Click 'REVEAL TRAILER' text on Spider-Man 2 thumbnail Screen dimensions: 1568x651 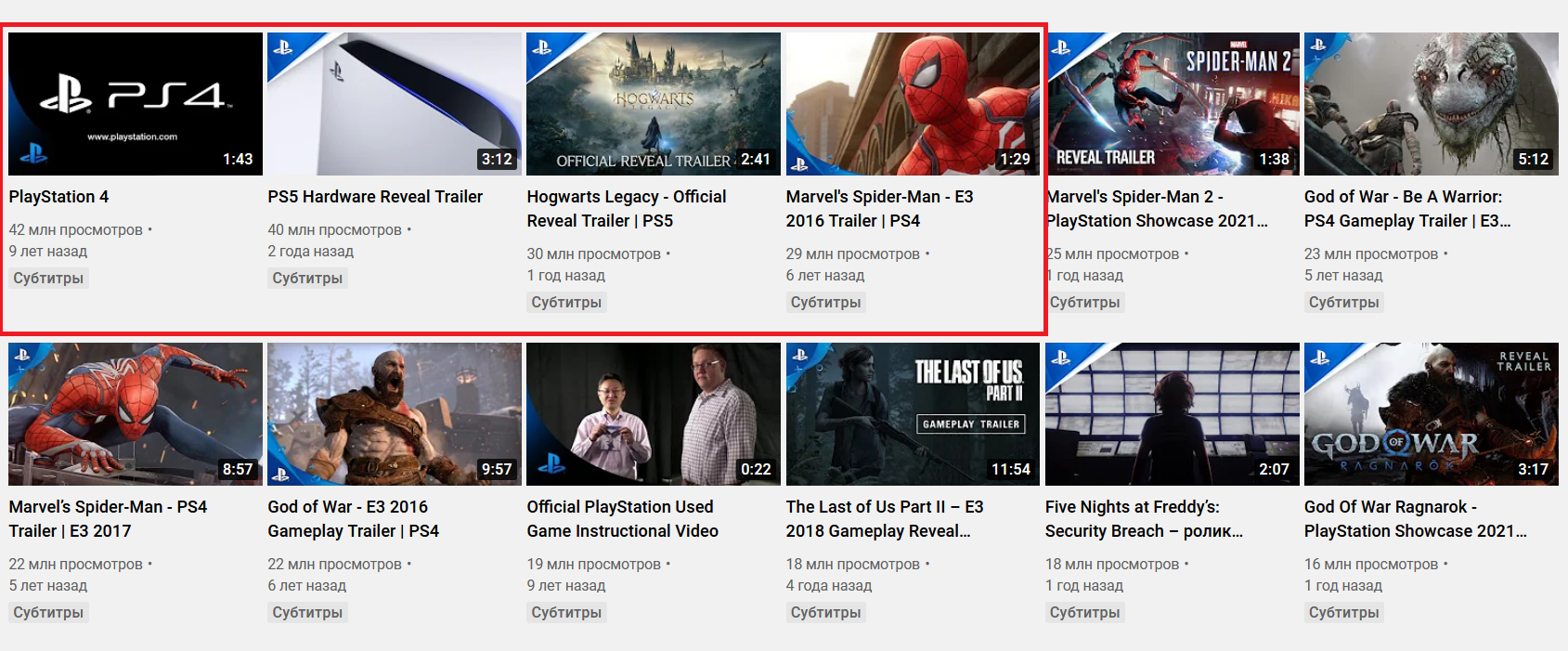tap(1106, 158)
